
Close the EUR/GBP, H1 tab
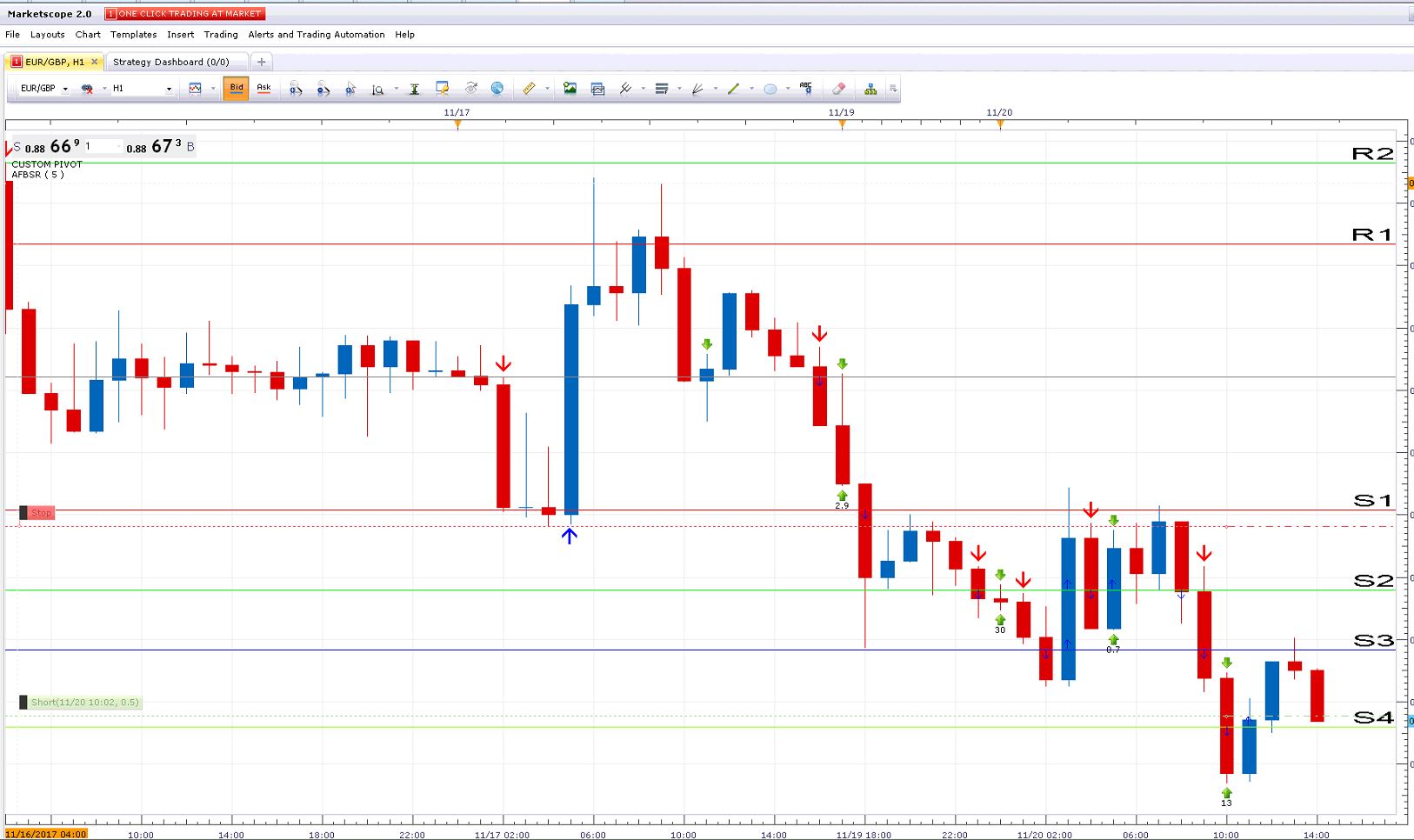[x=95, y=62]
